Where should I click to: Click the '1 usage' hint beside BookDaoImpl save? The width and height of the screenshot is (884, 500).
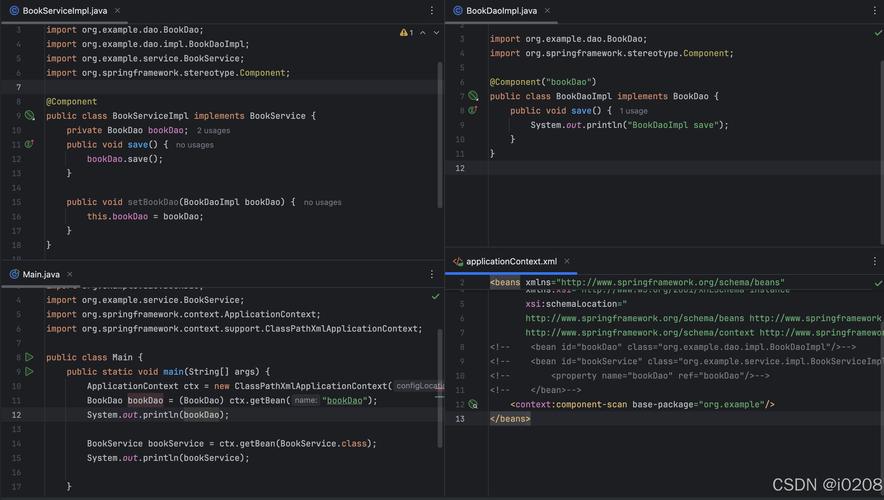pos(633,111)
